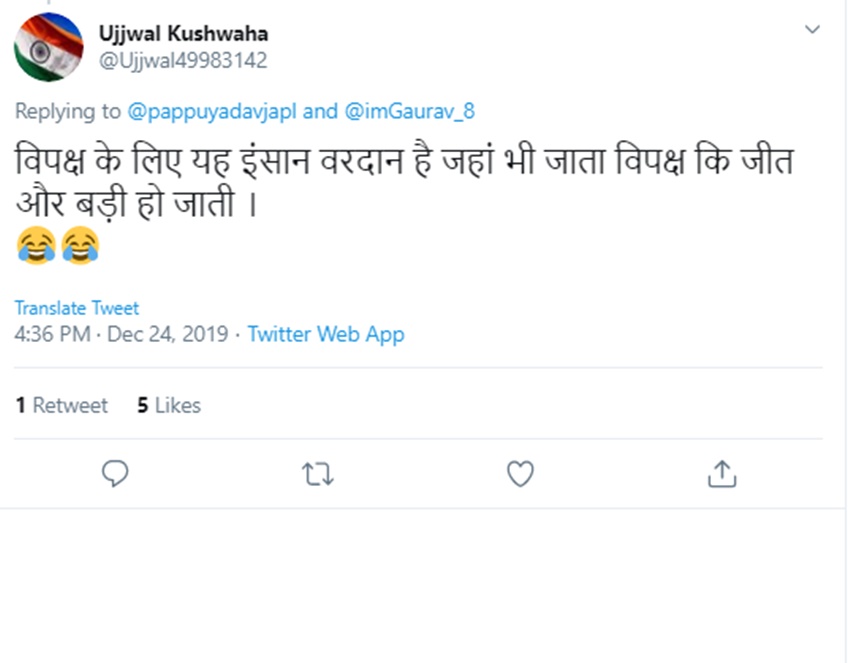This screenshot has width=850, height=663.
Task: Click the "Replying to" label
Action: coord(67,111)
